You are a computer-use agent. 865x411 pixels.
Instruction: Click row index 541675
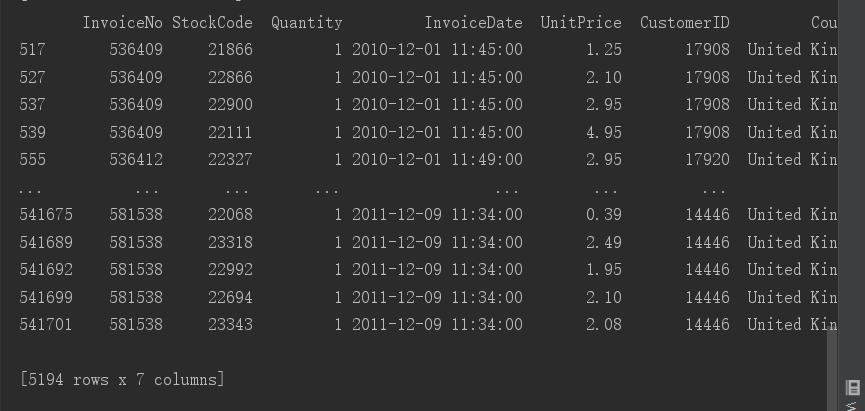(46, 214)
